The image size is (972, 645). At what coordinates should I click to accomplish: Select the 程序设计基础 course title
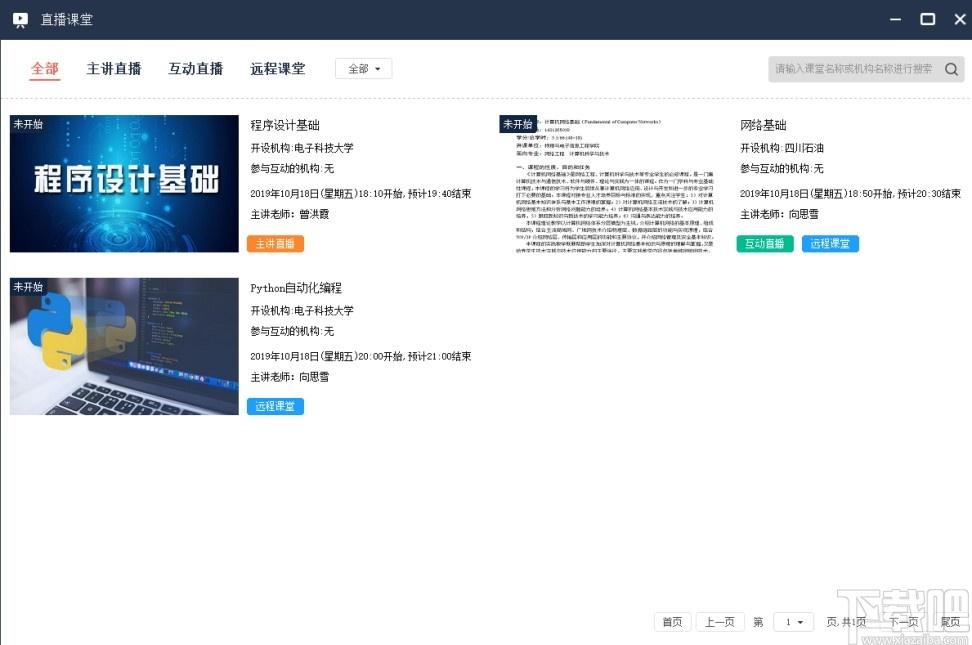pos(285,125)
